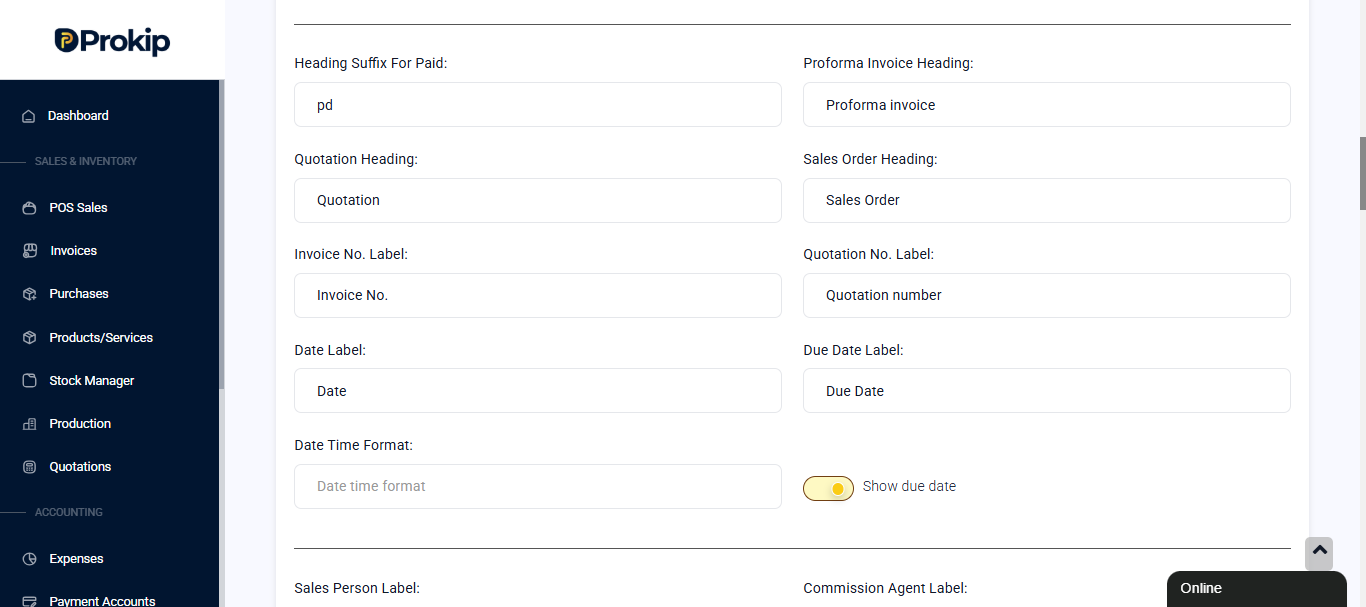Click the Products/Services cube icon
The height and width of the screenshot is (607, 1366).
pos(29,338)
